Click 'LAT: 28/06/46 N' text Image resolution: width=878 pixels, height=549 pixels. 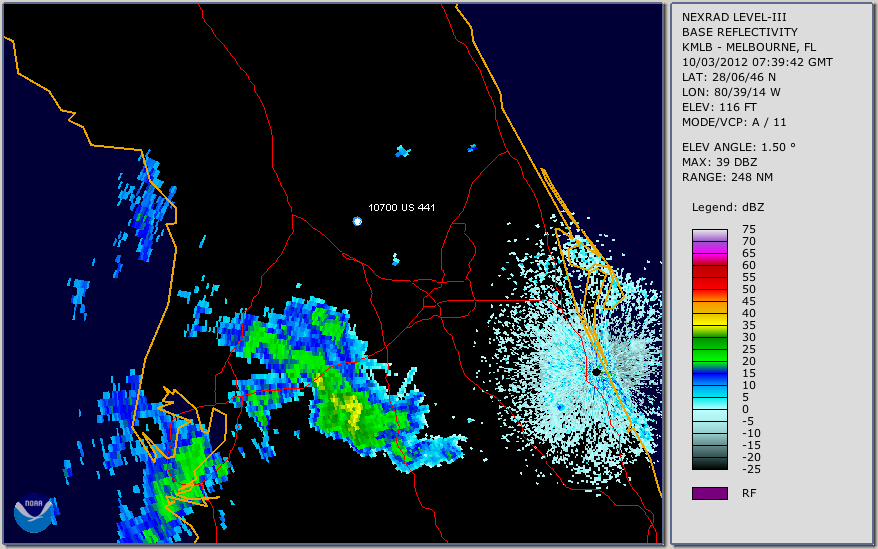tap(728, 77)
